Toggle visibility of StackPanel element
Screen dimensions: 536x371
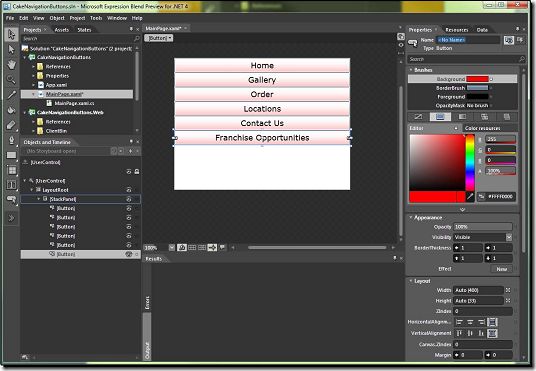tap(129, 199)
